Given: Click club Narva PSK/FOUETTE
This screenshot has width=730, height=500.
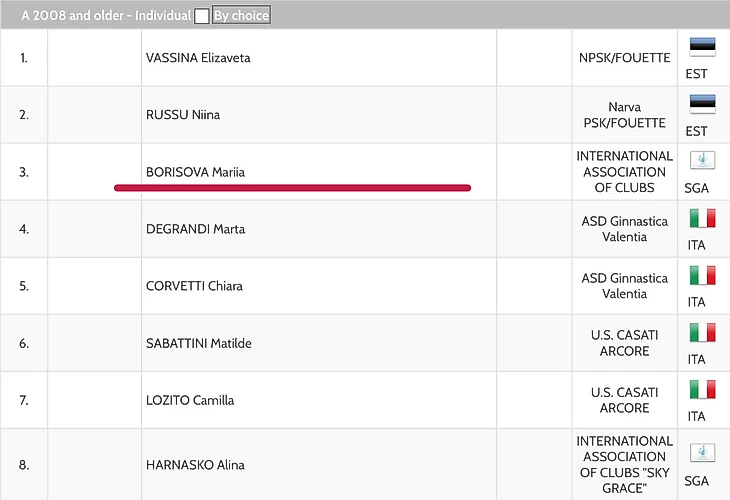Looking at the screenshot, I should tap(624, 115).
